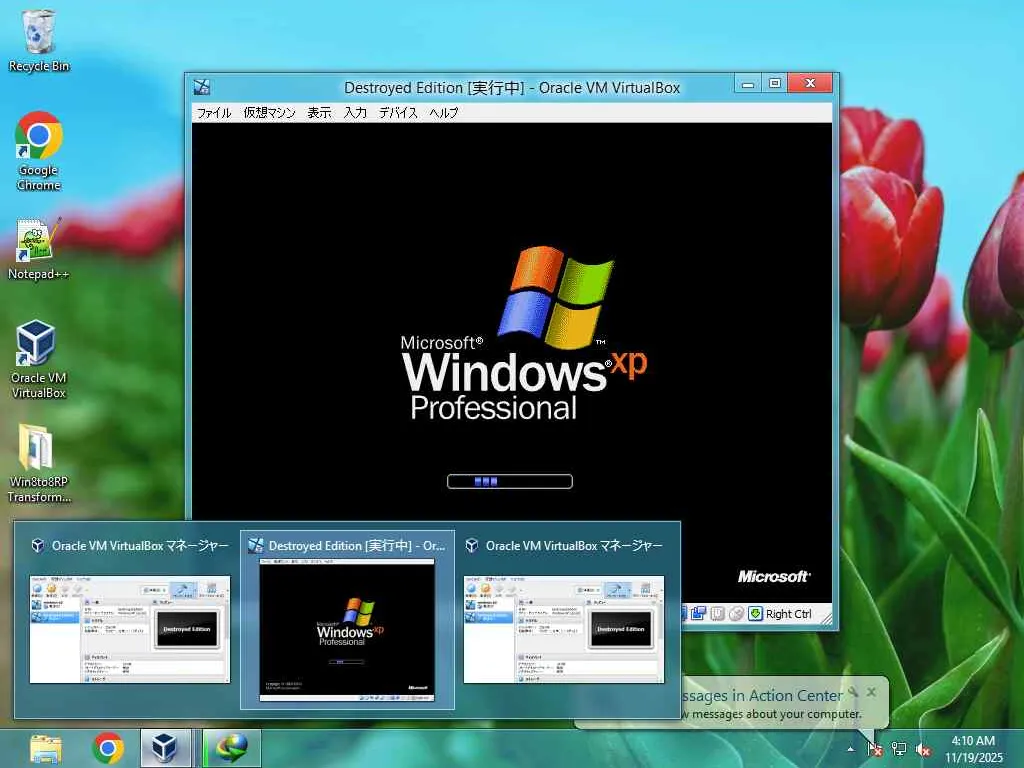Click the Right Ctrl host key label
This screenshot has width=1024, height=768.
tap(789, 614)
